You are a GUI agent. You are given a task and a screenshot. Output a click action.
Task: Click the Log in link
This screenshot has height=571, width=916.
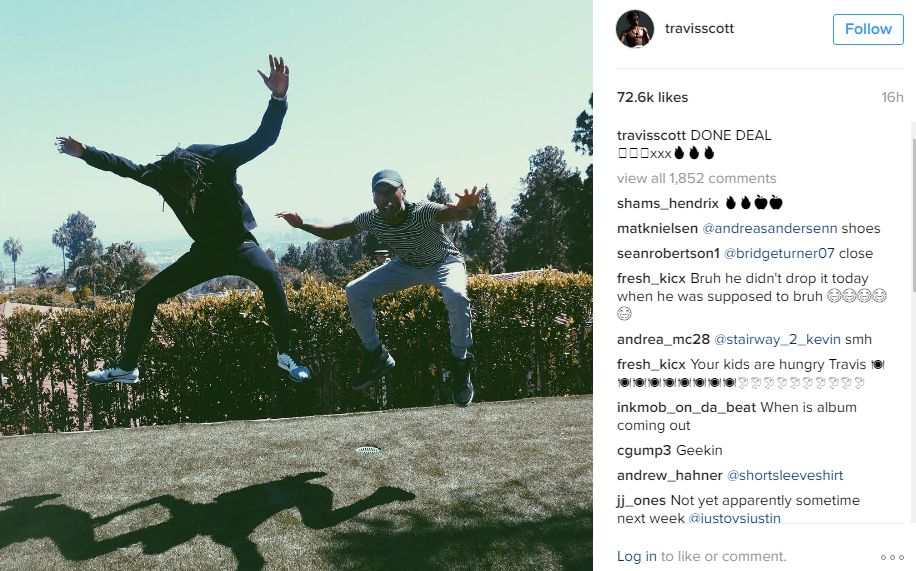[x=637, y=556]
